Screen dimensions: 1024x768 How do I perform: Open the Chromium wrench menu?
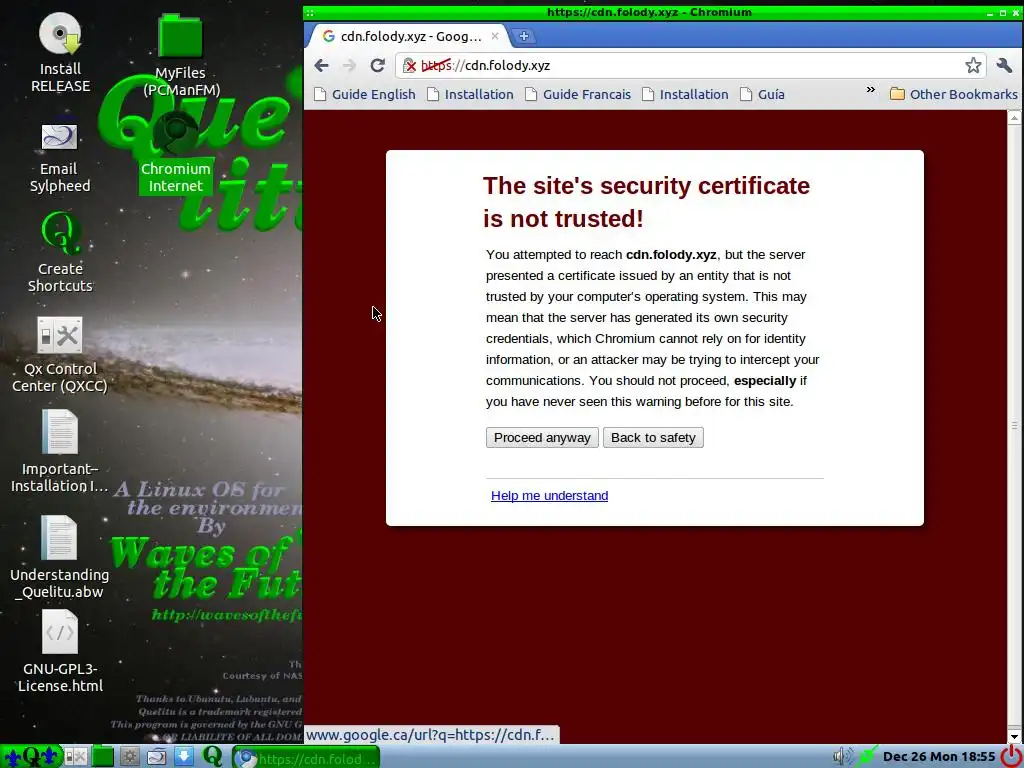click(x=1004, y=65)
